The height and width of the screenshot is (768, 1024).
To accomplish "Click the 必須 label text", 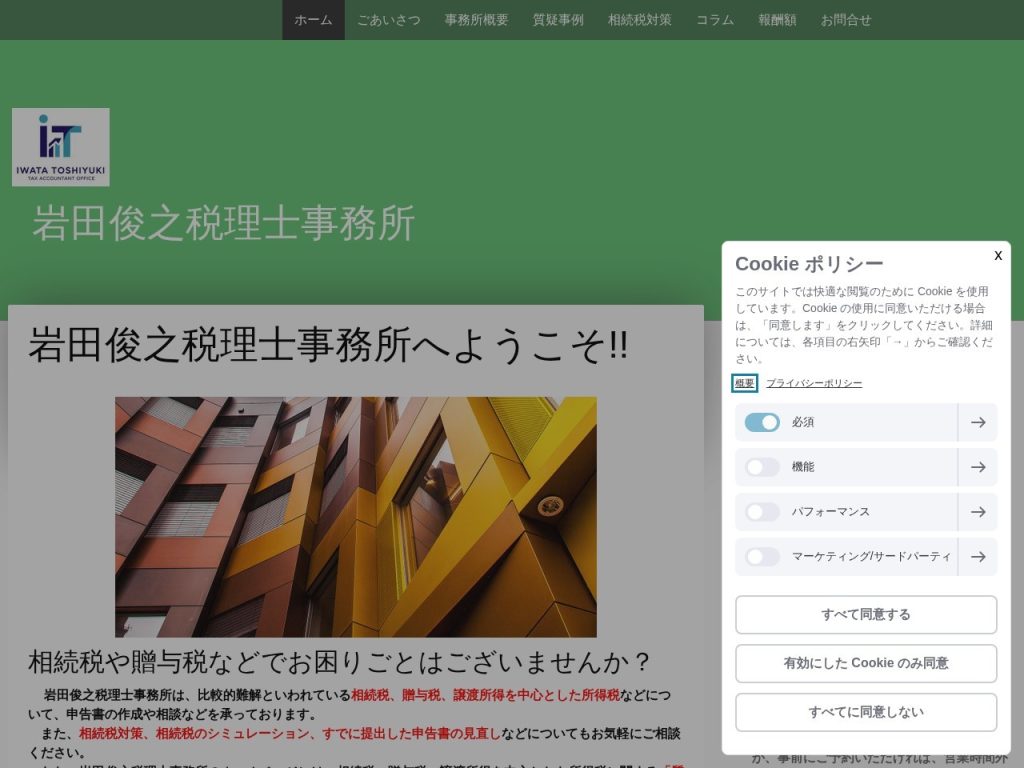I will (x=803, y=423).
